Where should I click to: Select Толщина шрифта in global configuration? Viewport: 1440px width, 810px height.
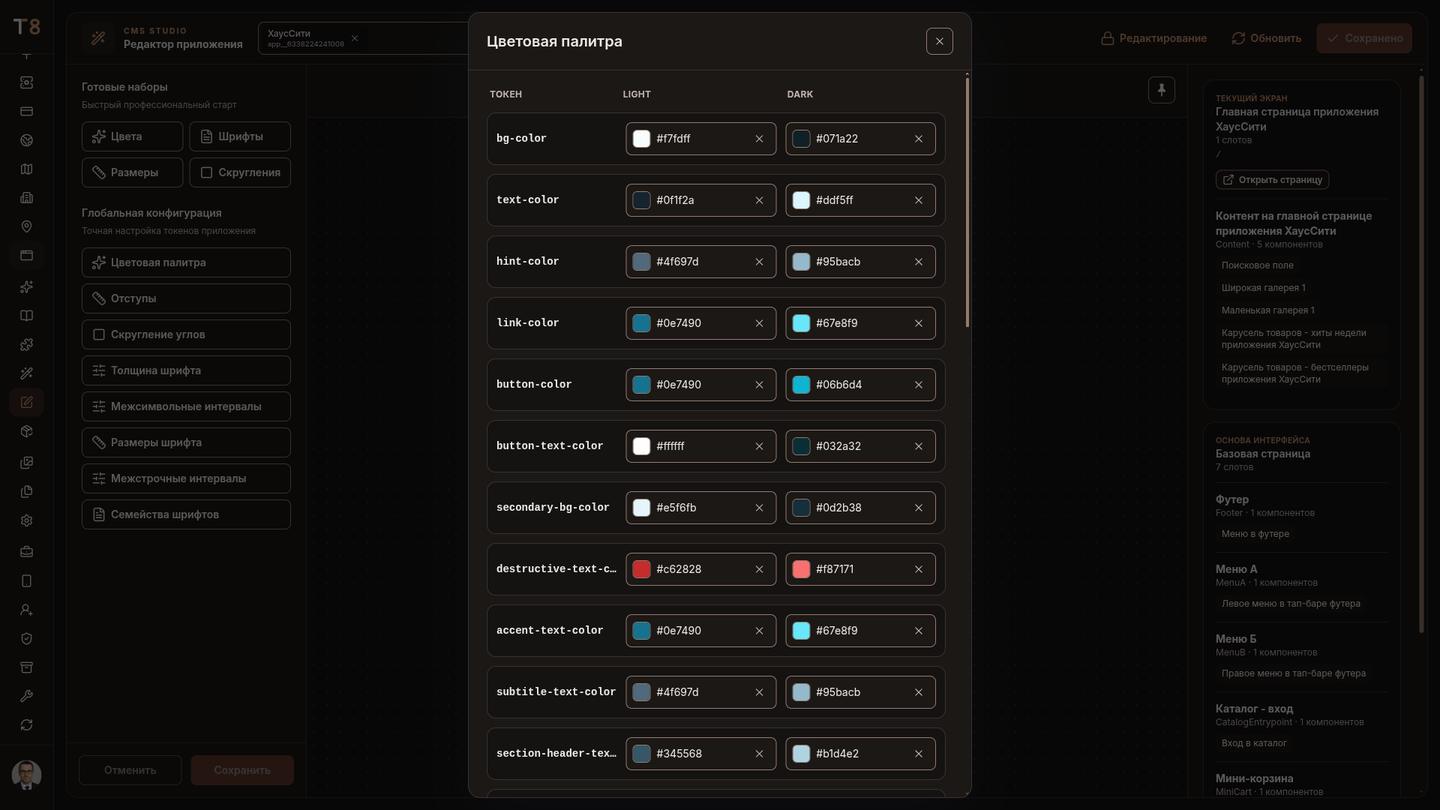(x=186, y=371)
